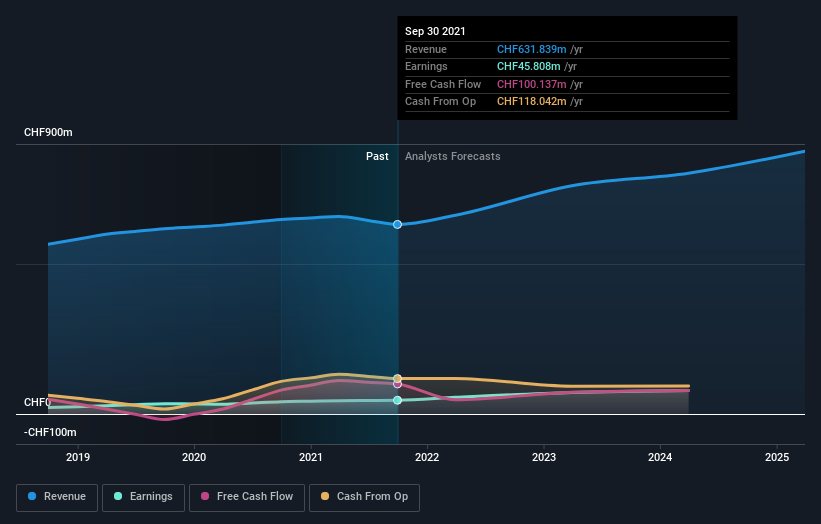The width and height of the screenshot is (821, 524).
Task: Click the 2024 x-axis label
Action: (660, 458)
